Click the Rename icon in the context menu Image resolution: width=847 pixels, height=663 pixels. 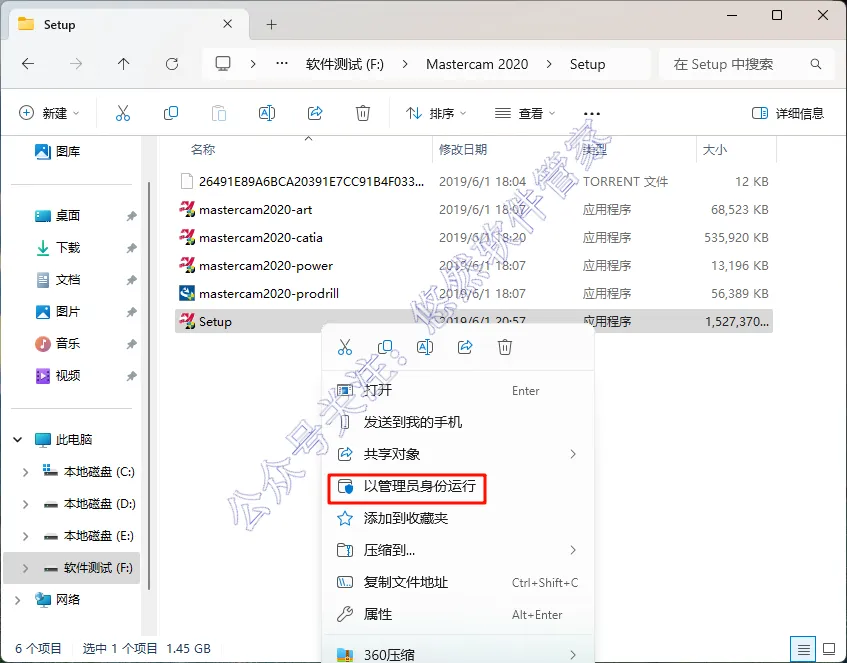click(x=425, y=347)
